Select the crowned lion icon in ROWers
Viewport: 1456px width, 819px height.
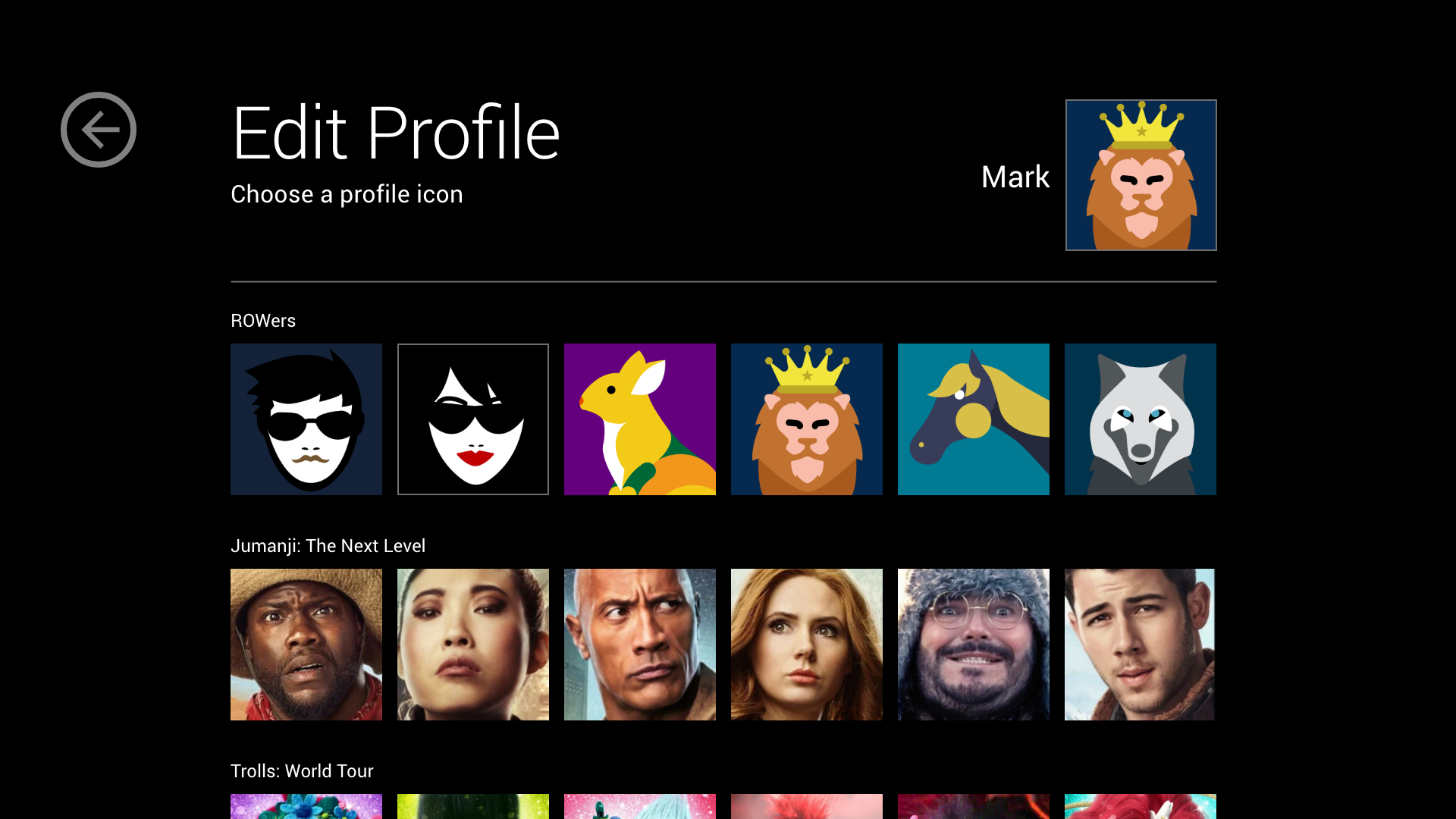pyautogui.click(x=807, y=419)
